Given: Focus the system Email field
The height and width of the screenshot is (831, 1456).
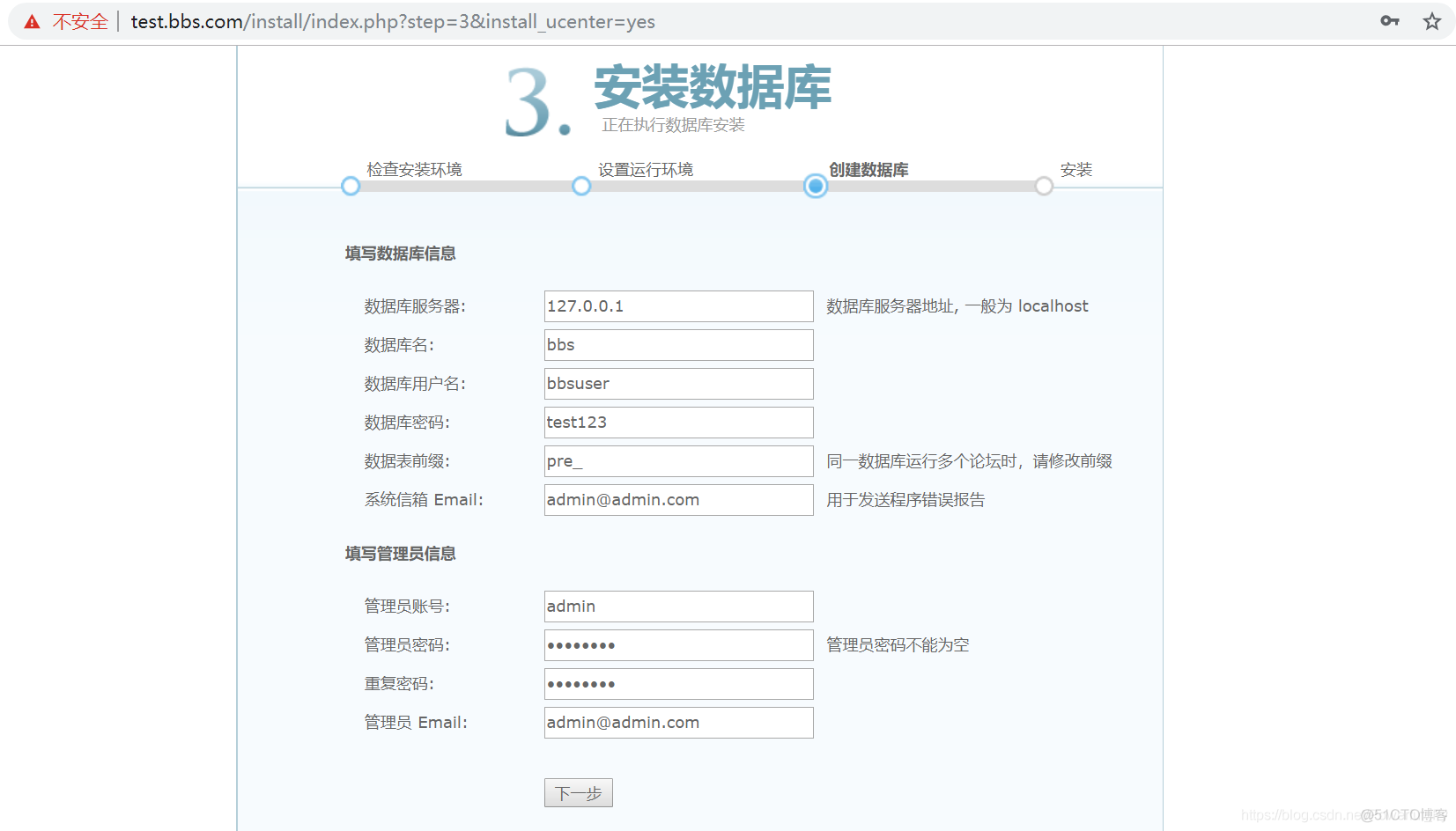Looking at the screenshot, I should (679, 500).
